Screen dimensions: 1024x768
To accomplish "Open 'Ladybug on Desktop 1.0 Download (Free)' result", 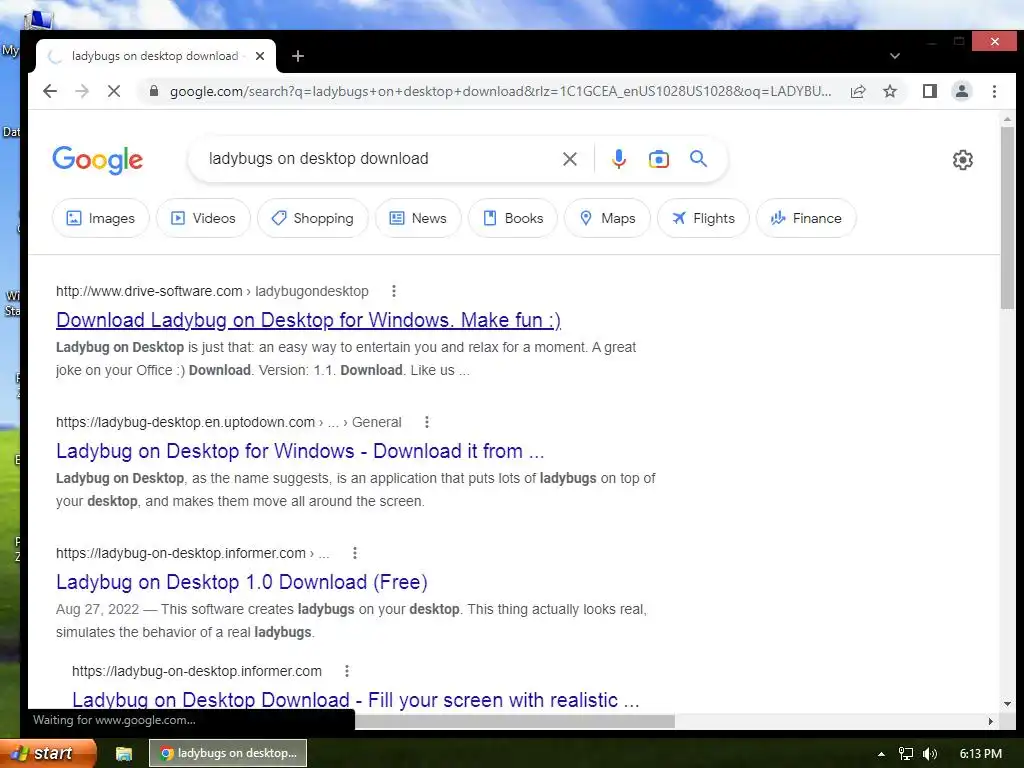I will click(x=242, y=582).
